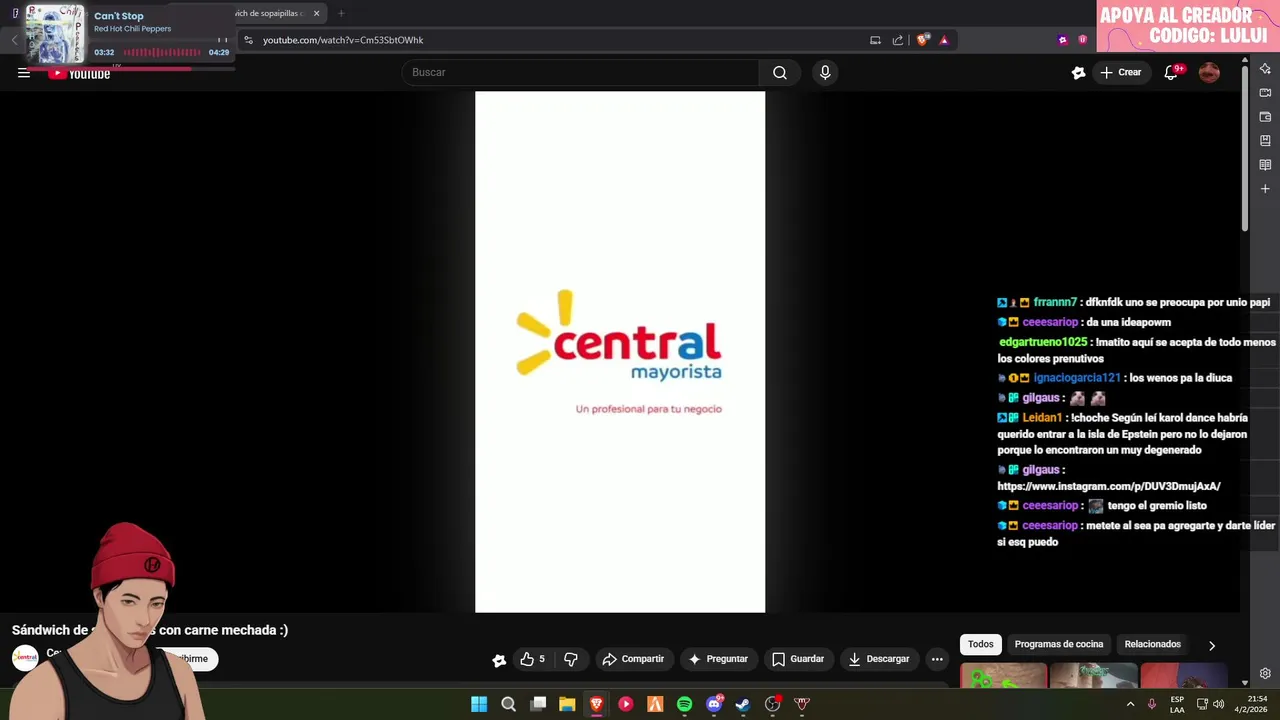Add a sidebar item with the plus icon
Viewport: 1280px width, 720px height.
(1265, 189)
